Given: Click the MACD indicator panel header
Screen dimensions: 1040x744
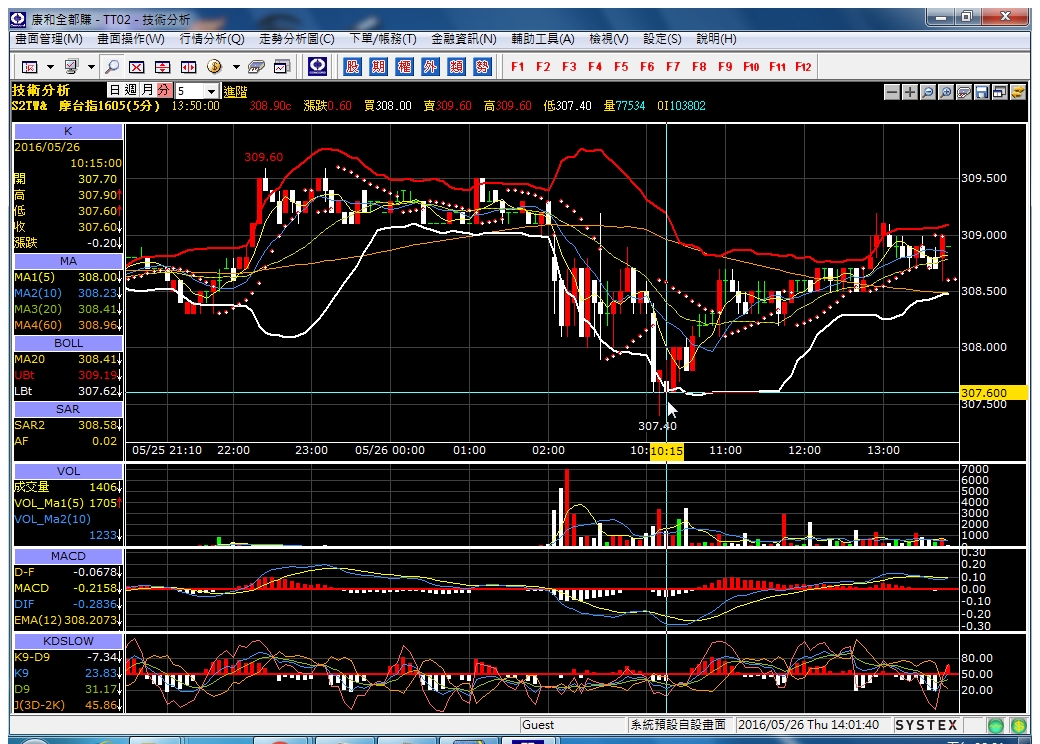Looking at the screenshot, I should pos(68,556).
